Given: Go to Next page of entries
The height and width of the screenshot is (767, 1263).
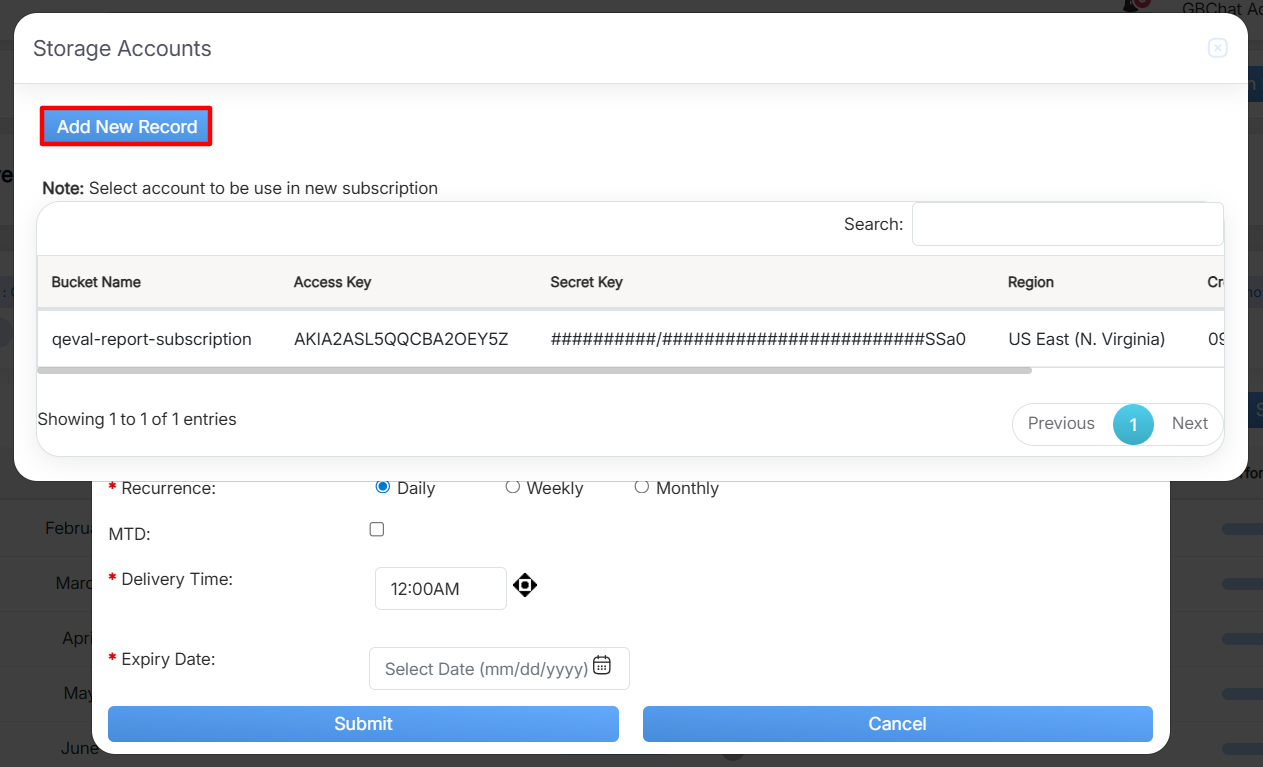Looking at the screenshot, I should click(x=1189, y=424).
